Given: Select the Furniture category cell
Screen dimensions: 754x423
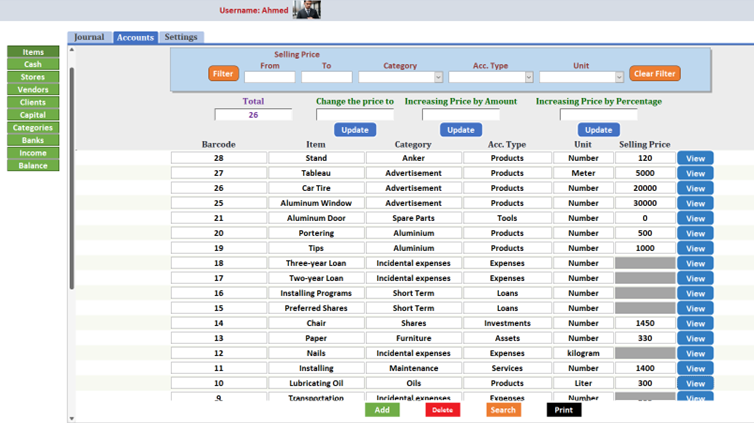Looking at the screenshot, I should pos(414,338).
